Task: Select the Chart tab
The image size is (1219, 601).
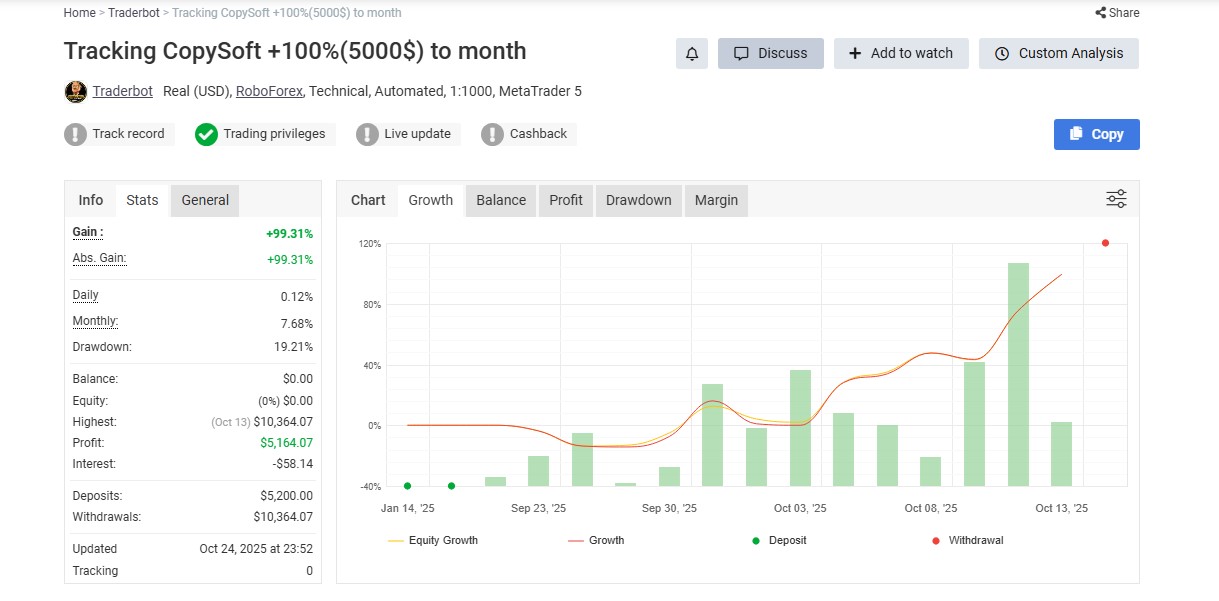Action: point(368,200)
